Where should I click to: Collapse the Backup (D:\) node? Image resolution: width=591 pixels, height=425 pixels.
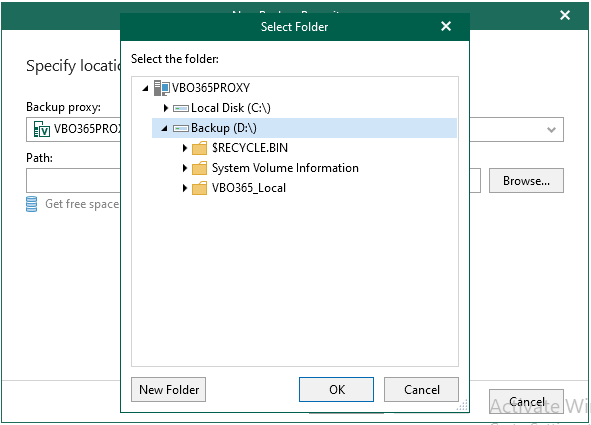click(x=164, y=128)
